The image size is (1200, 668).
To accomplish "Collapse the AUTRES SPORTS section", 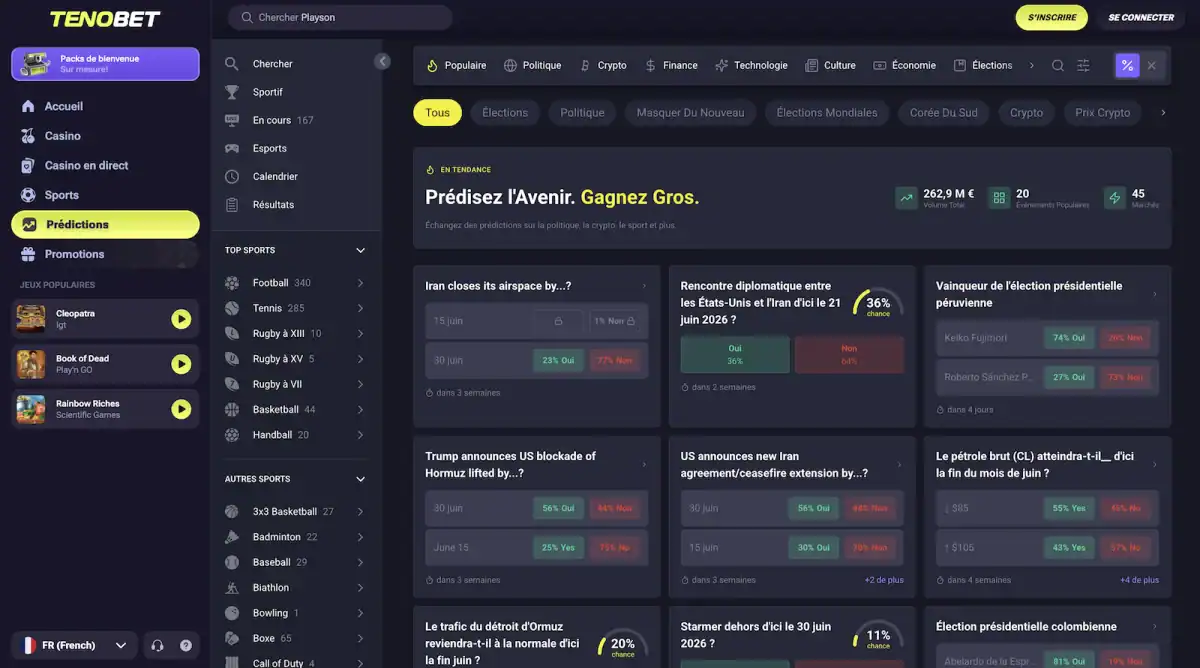I will coord(361,479).
